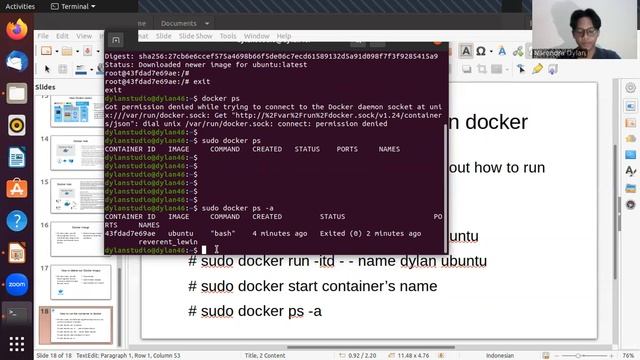640x360 pixels.
Task: Switch to LibreOffice Impress in the dock
Action: pyautogui.click(x=17, y=253)
